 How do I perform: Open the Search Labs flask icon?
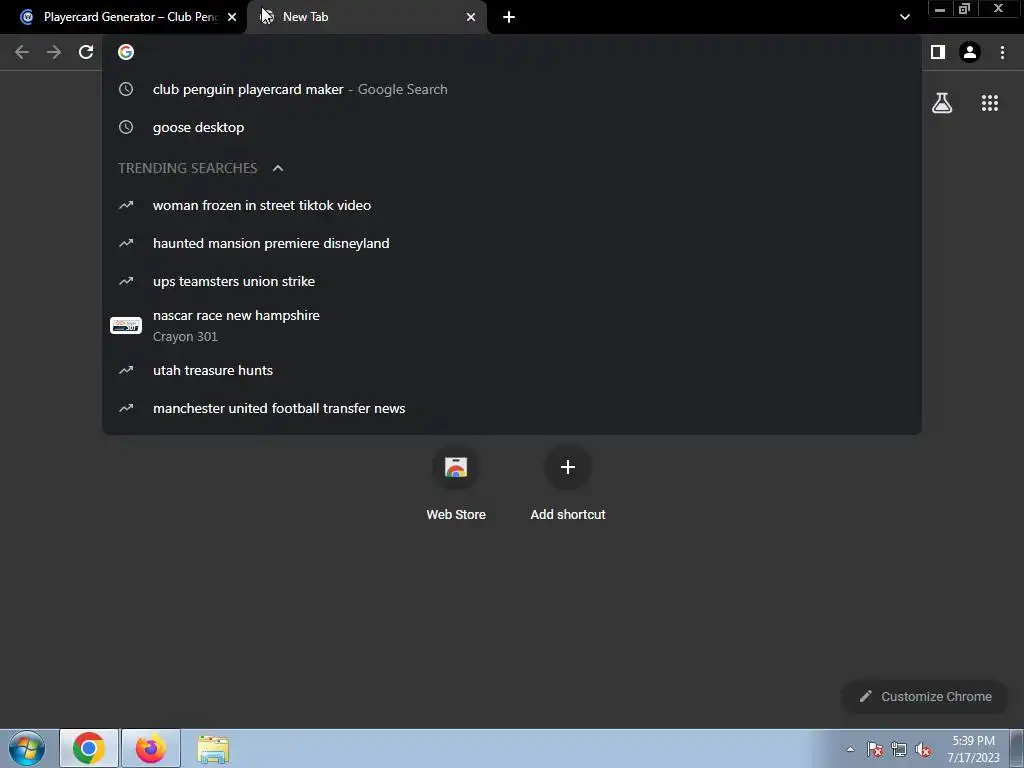942,103
